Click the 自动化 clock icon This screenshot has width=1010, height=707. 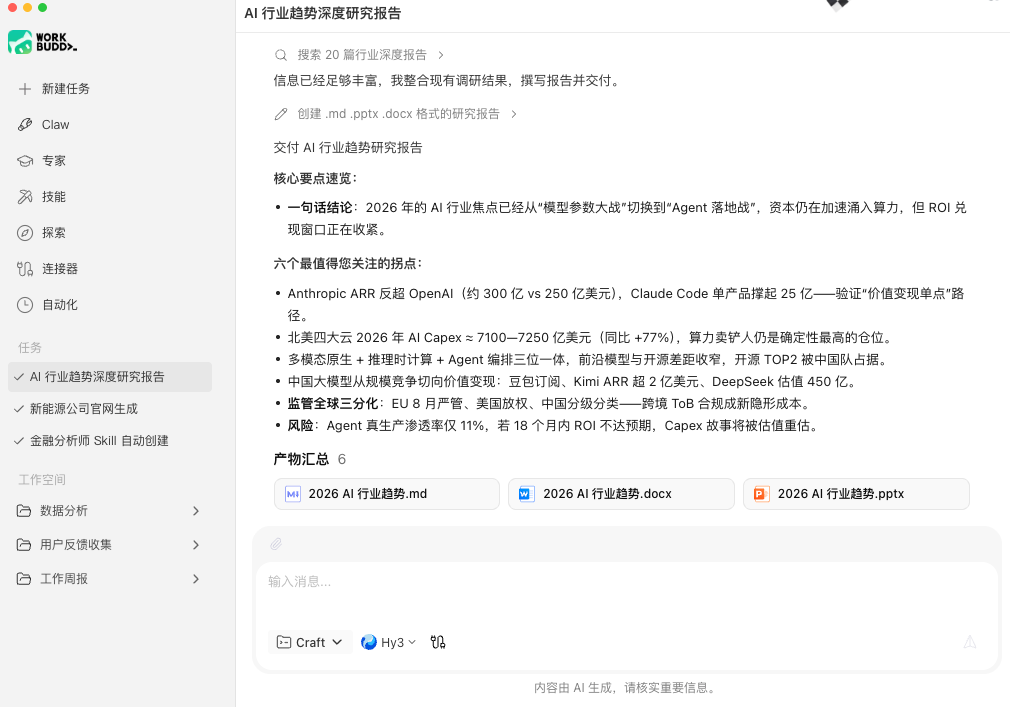point(25,305)
